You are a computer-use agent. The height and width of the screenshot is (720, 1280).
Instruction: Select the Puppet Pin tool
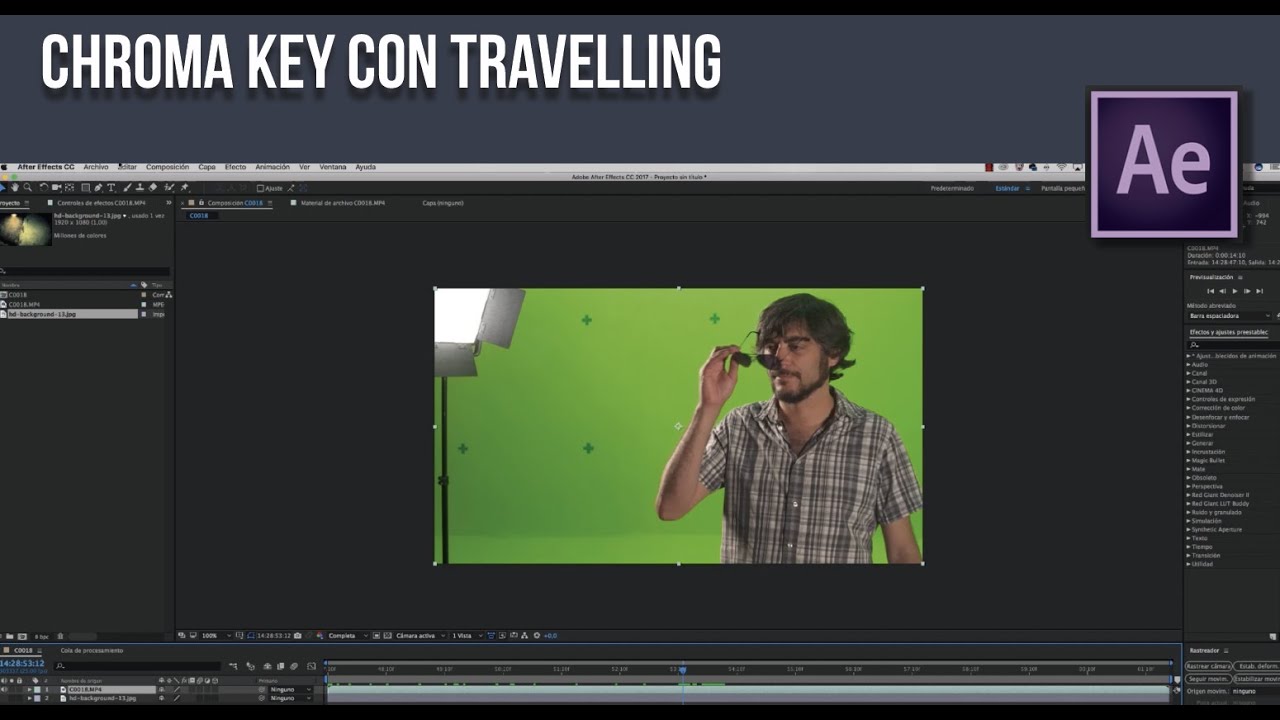[184, 187]
